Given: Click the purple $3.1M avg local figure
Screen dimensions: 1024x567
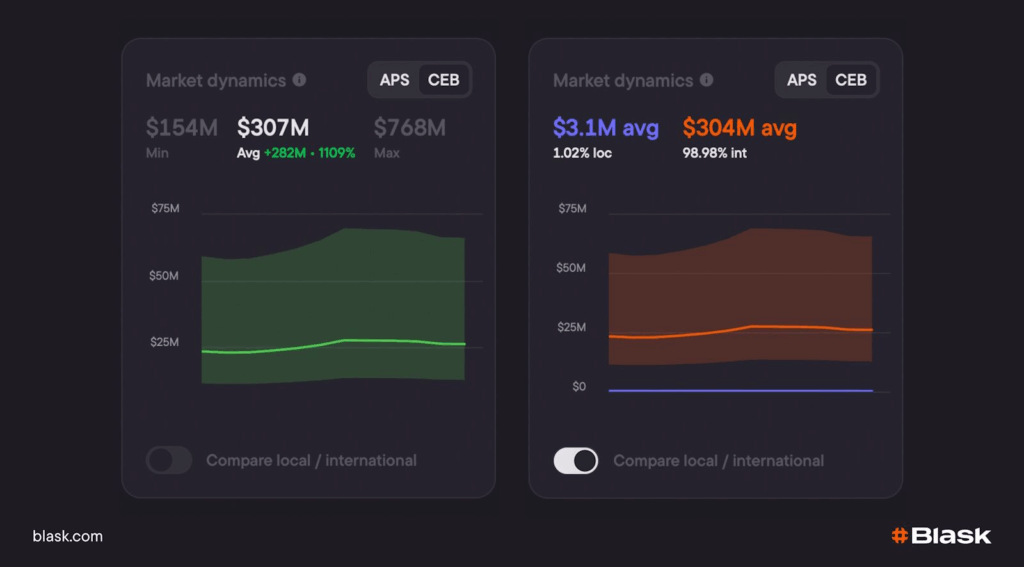Looking at the screenshot, I should click(x=605, y=128).
